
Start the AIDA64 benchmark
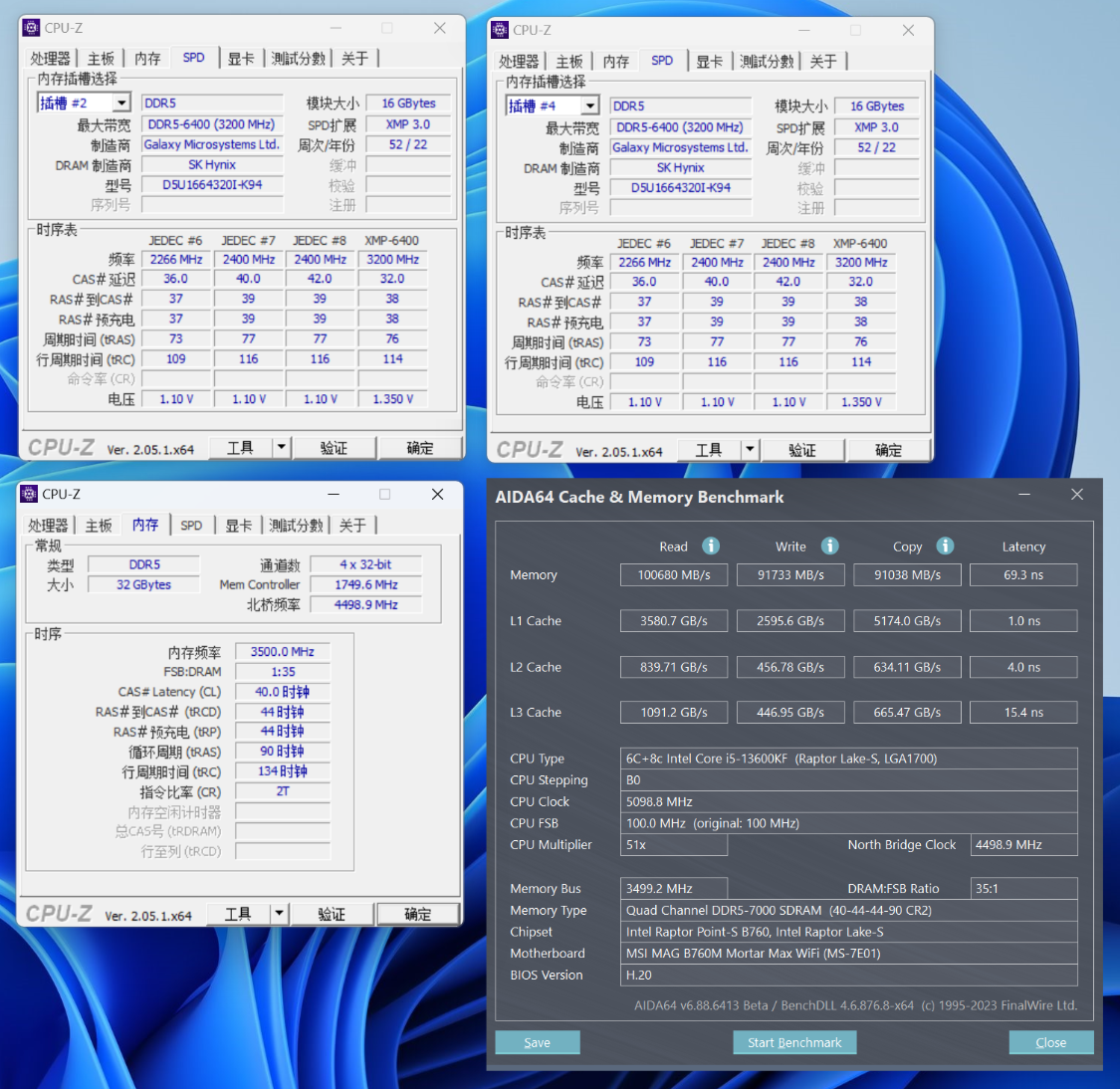[794, 1042]
